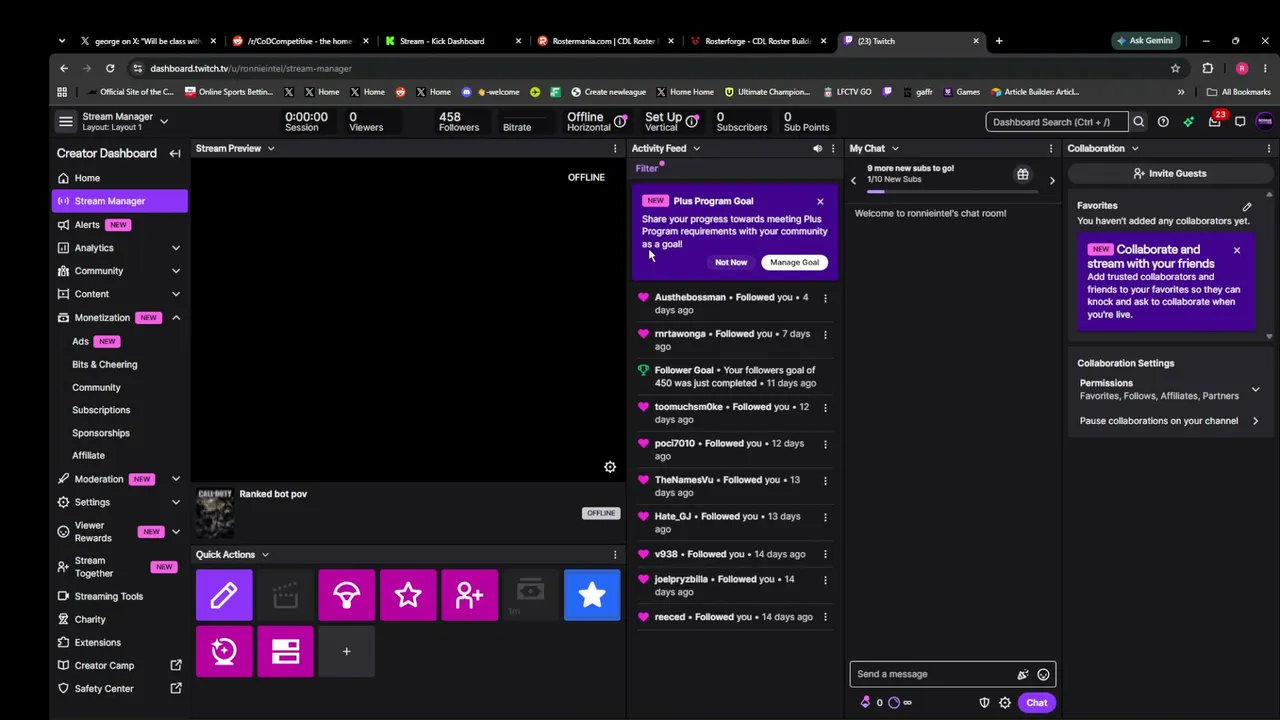Screen dimensions: 1280x720
Task: Expand the Permissions collaboration setting
Action: pyautogui.click(x=1255, y=390)
